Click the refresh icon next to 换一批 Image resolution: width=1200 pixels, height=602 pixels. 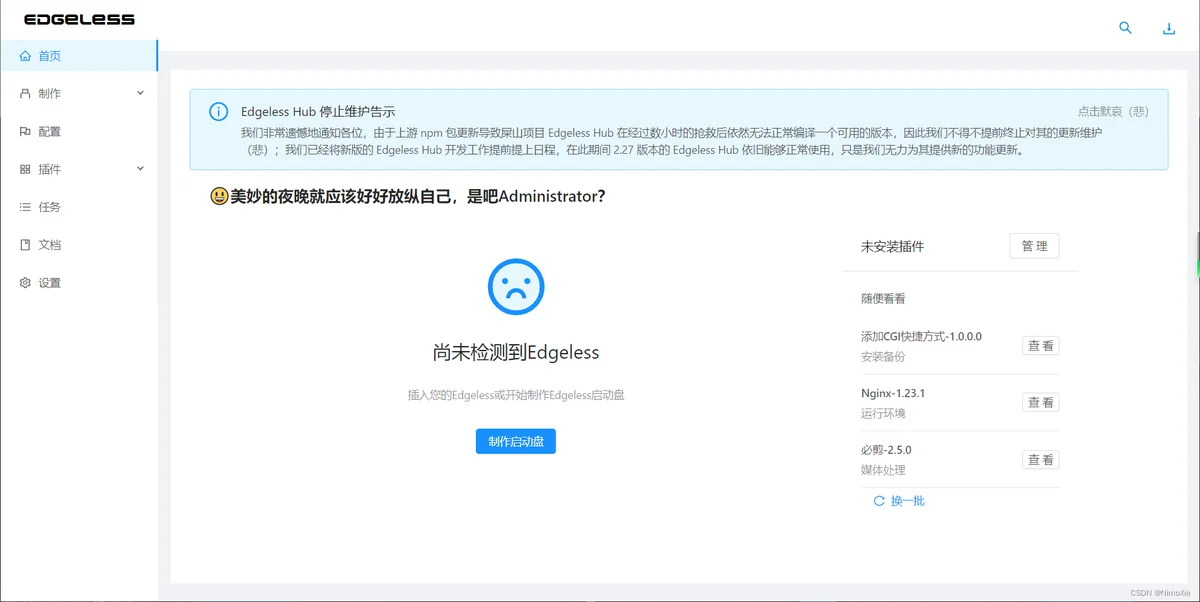click(879, 501)
